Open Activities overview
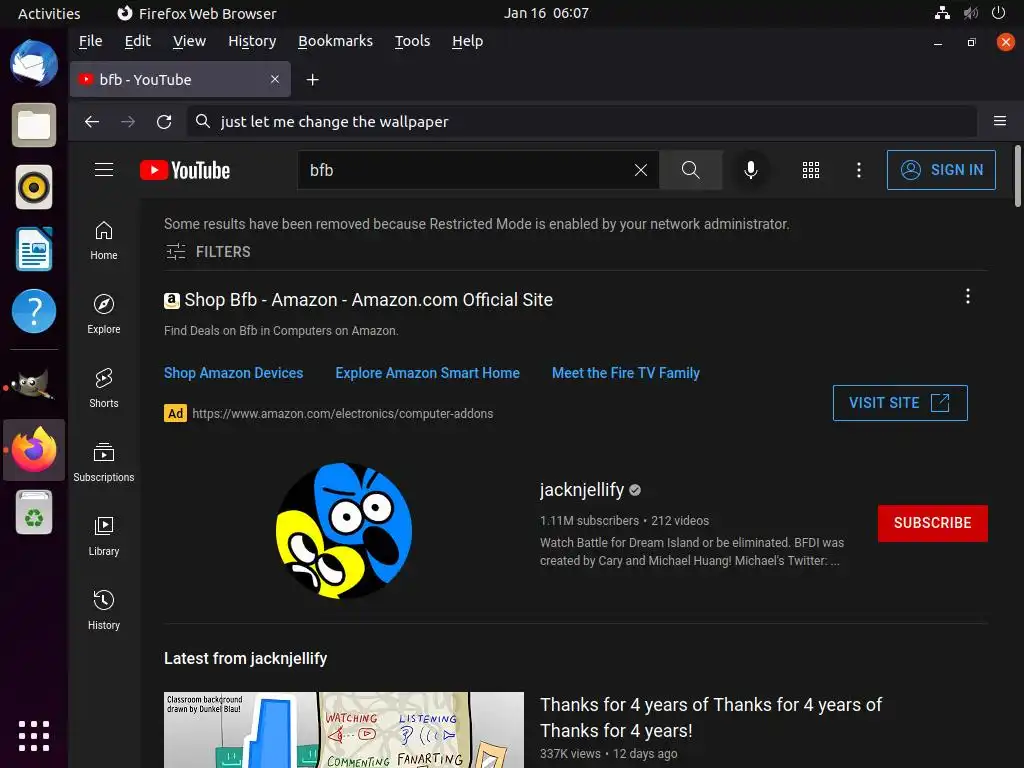 pos(49,13)
